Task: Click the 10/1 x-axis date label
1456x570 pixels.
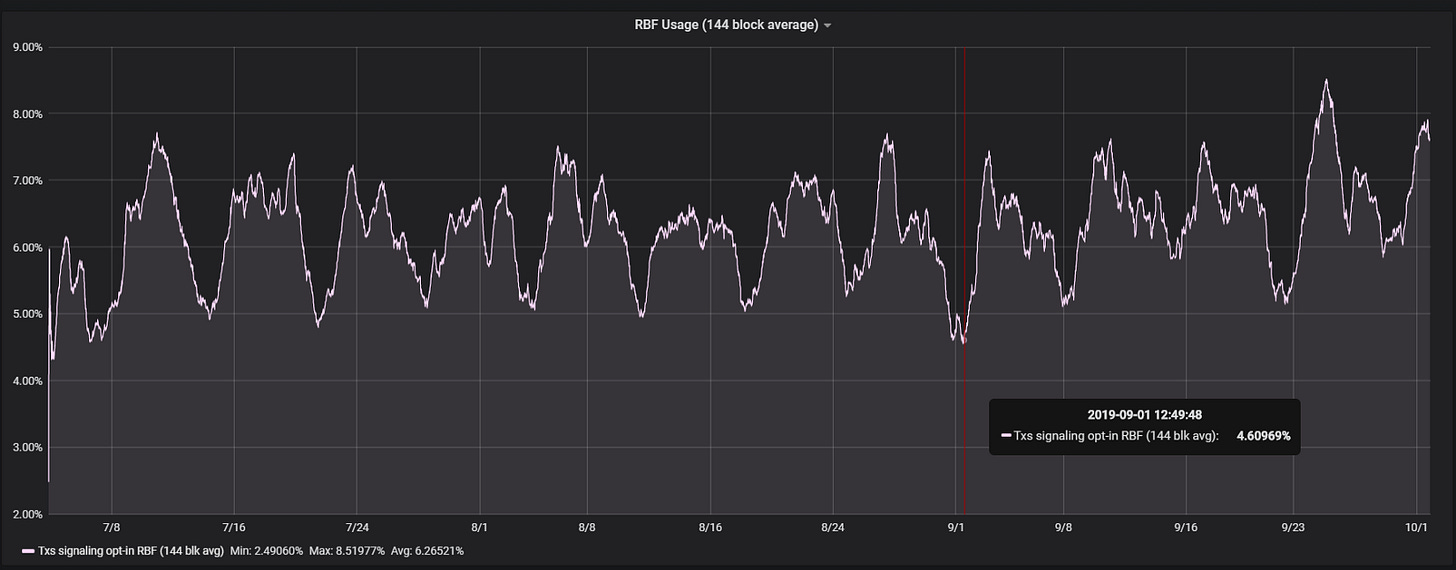Action: point(1416,527)
